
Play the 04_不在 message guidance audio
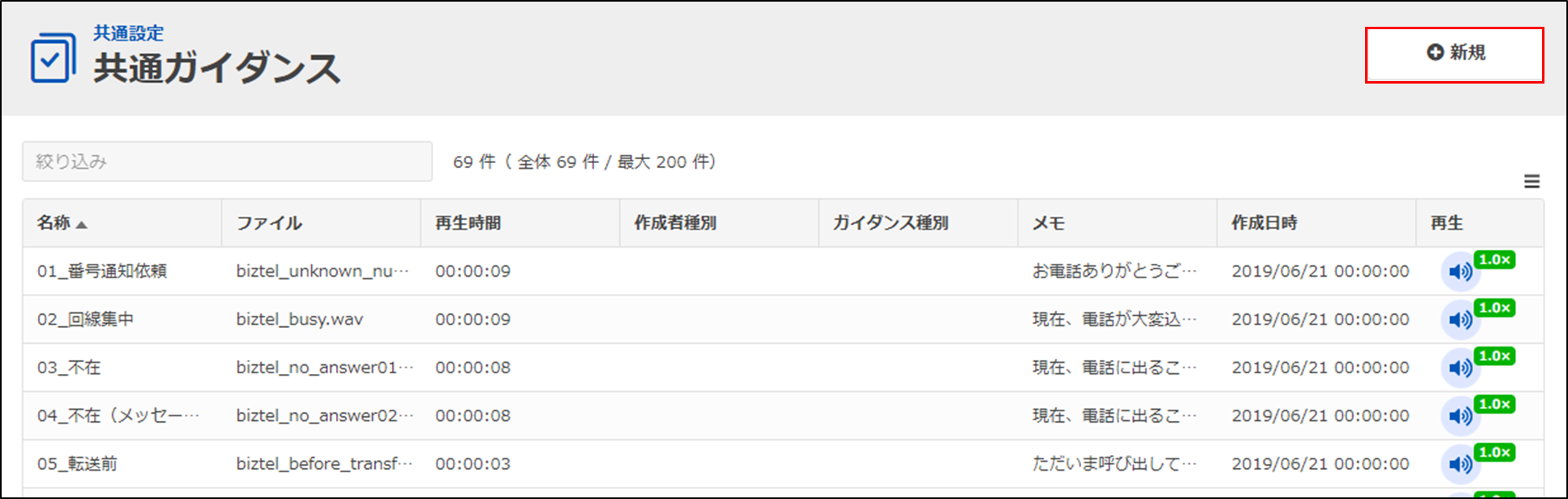click(1460, 415)
